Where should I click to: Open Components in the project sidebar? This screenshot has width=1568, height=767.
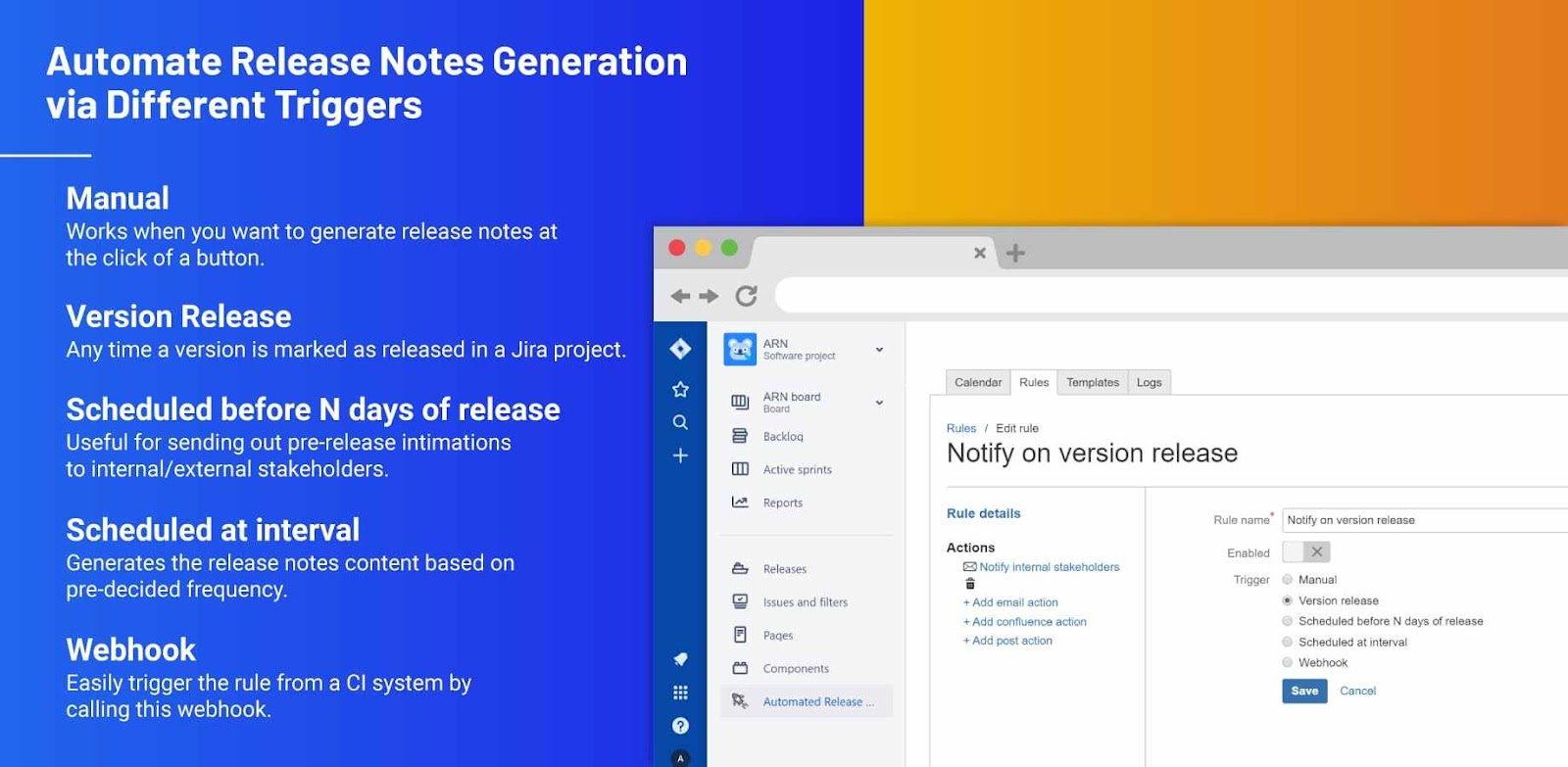796,668
